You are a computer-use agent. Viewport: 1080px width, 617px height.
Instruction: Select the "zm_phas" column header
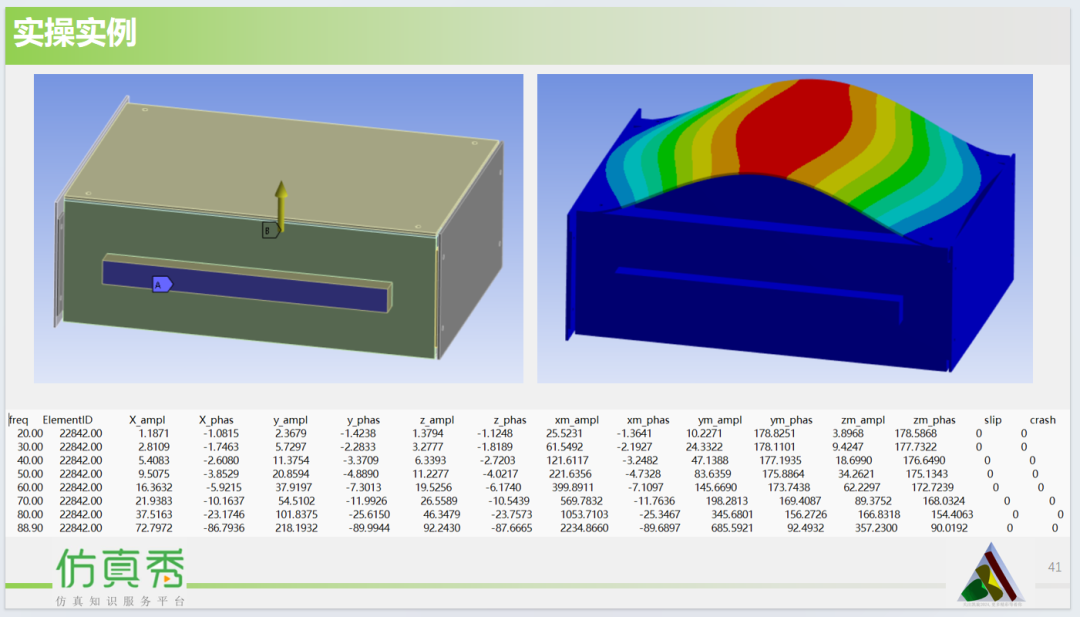[934, 420]
